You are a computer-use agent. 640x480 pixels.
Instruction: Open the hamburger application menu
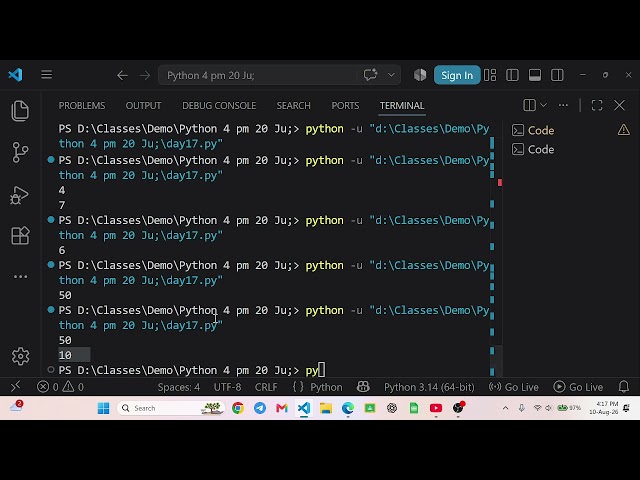click(x=47, y=75)
